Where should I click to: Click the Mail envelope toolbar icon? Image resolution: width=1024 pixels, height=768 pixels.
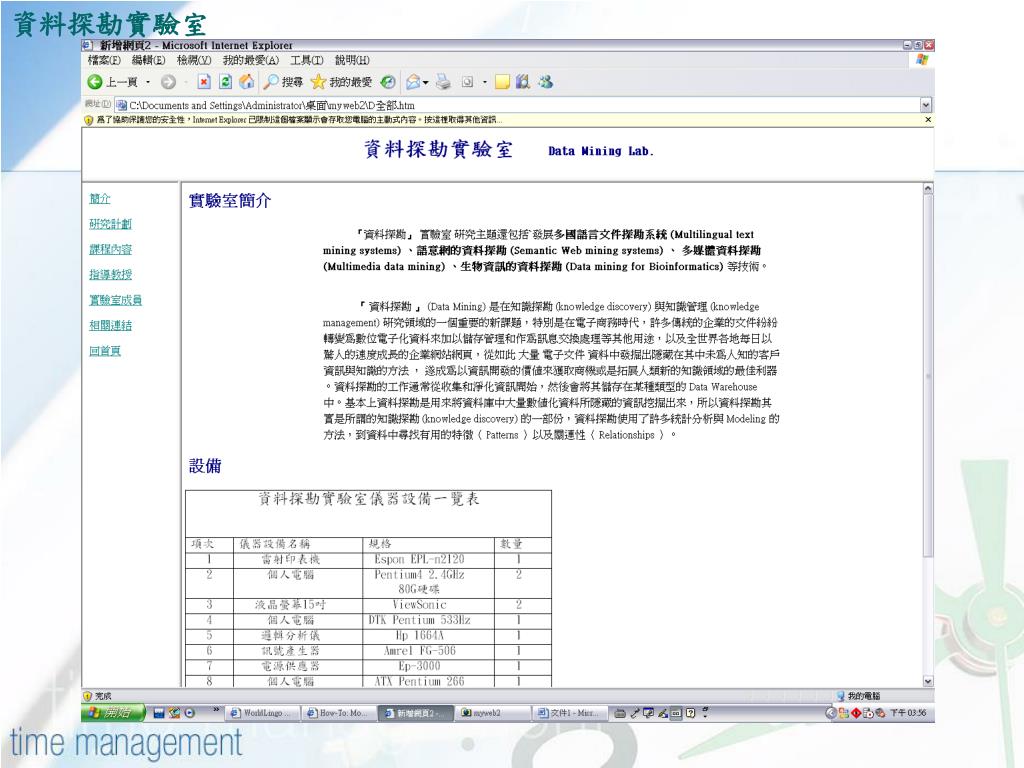pyautogui.click(x=413, y=82)
